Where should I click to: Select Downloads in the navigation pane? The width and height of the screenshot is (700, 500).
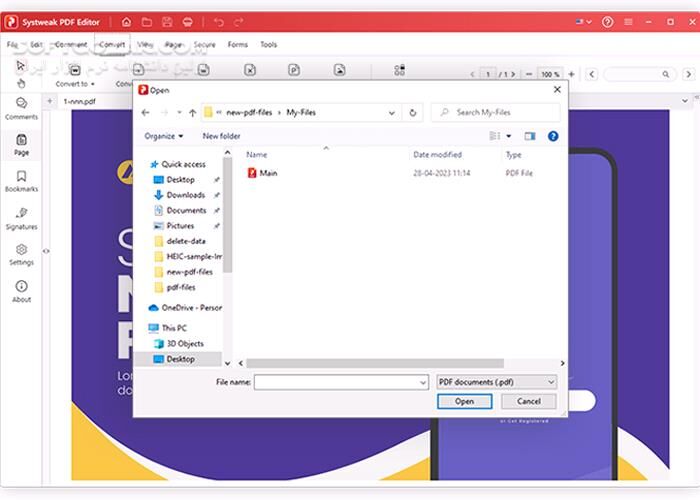click(181, 195)
